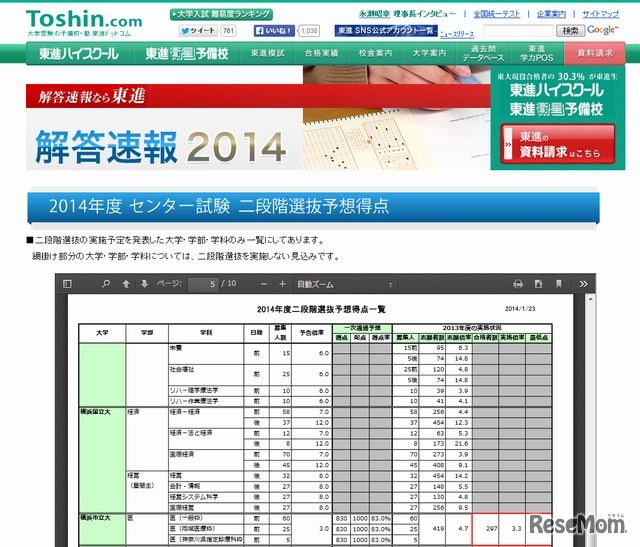This screenshot has height=547, width=640.
Task: Print the PDF document
Action: click(x=518, y=284)
